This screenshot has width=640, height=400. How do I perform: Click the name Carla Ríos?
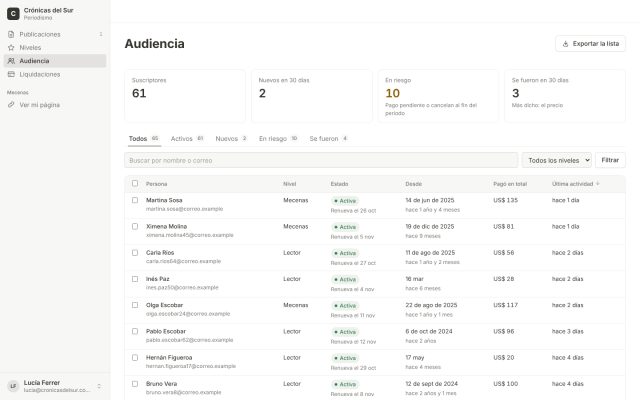(x=160, y=253)
